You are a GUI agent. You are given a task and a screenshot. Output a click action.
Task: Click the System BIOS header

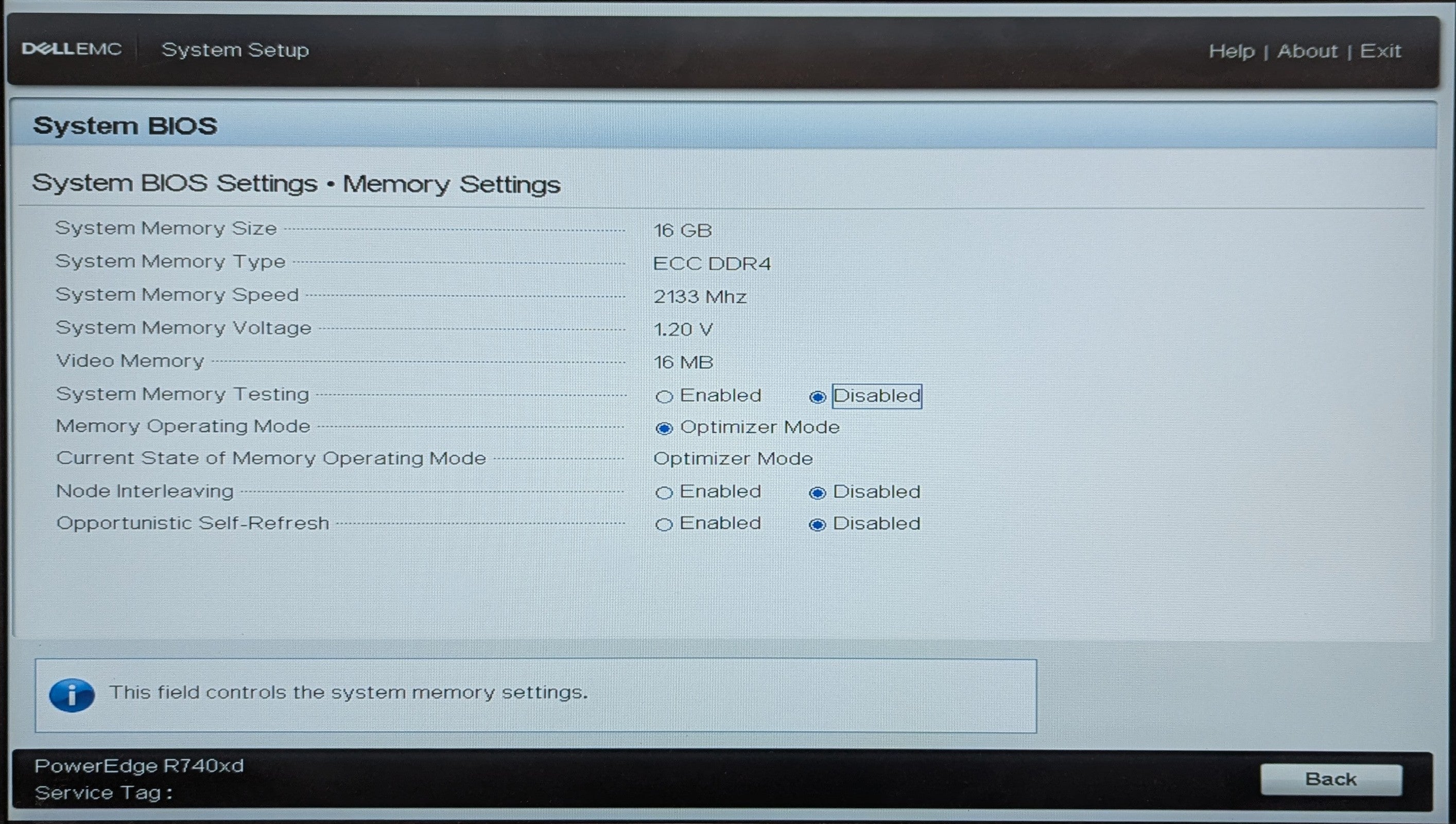pos(125,126)
